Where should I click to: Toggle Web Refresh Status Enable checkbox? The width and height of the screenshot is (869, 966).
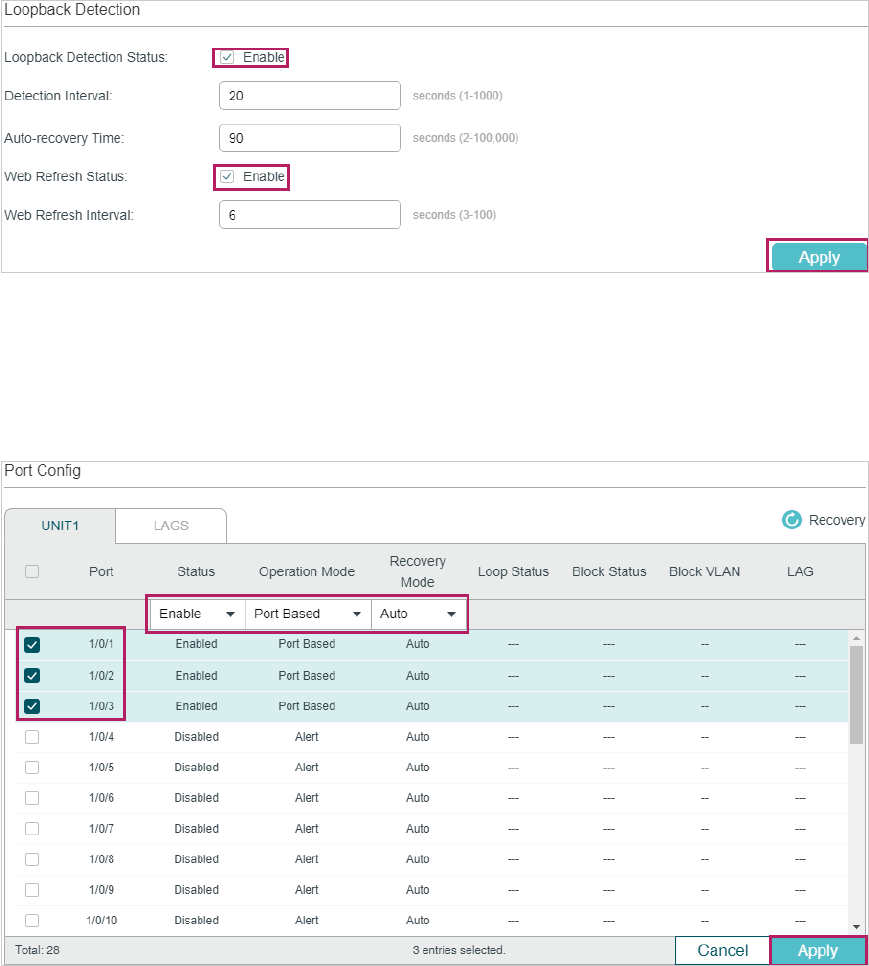point(227,177)
